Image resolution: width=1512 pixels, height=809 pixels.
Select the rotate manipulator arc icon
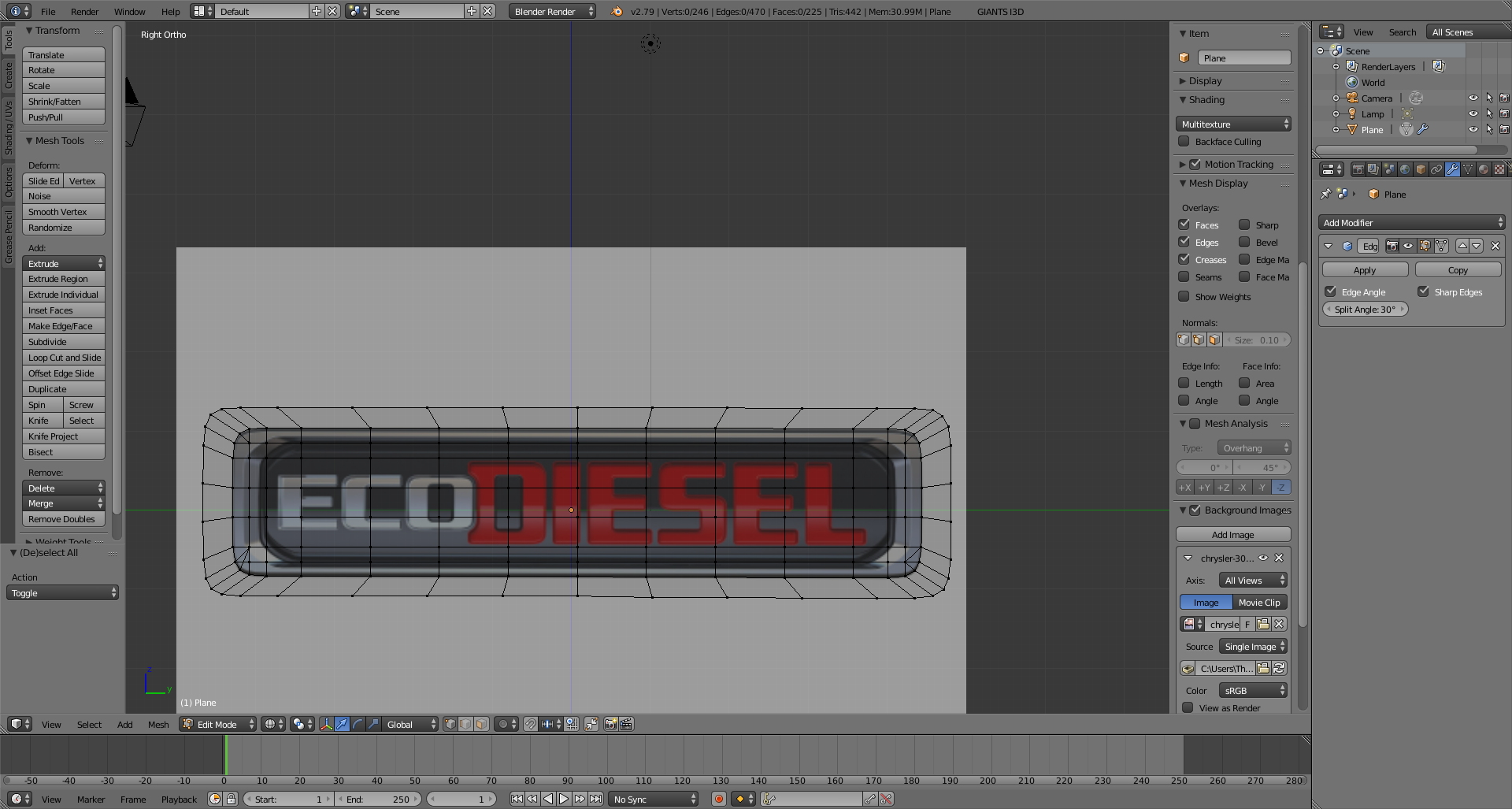[358, 724]
